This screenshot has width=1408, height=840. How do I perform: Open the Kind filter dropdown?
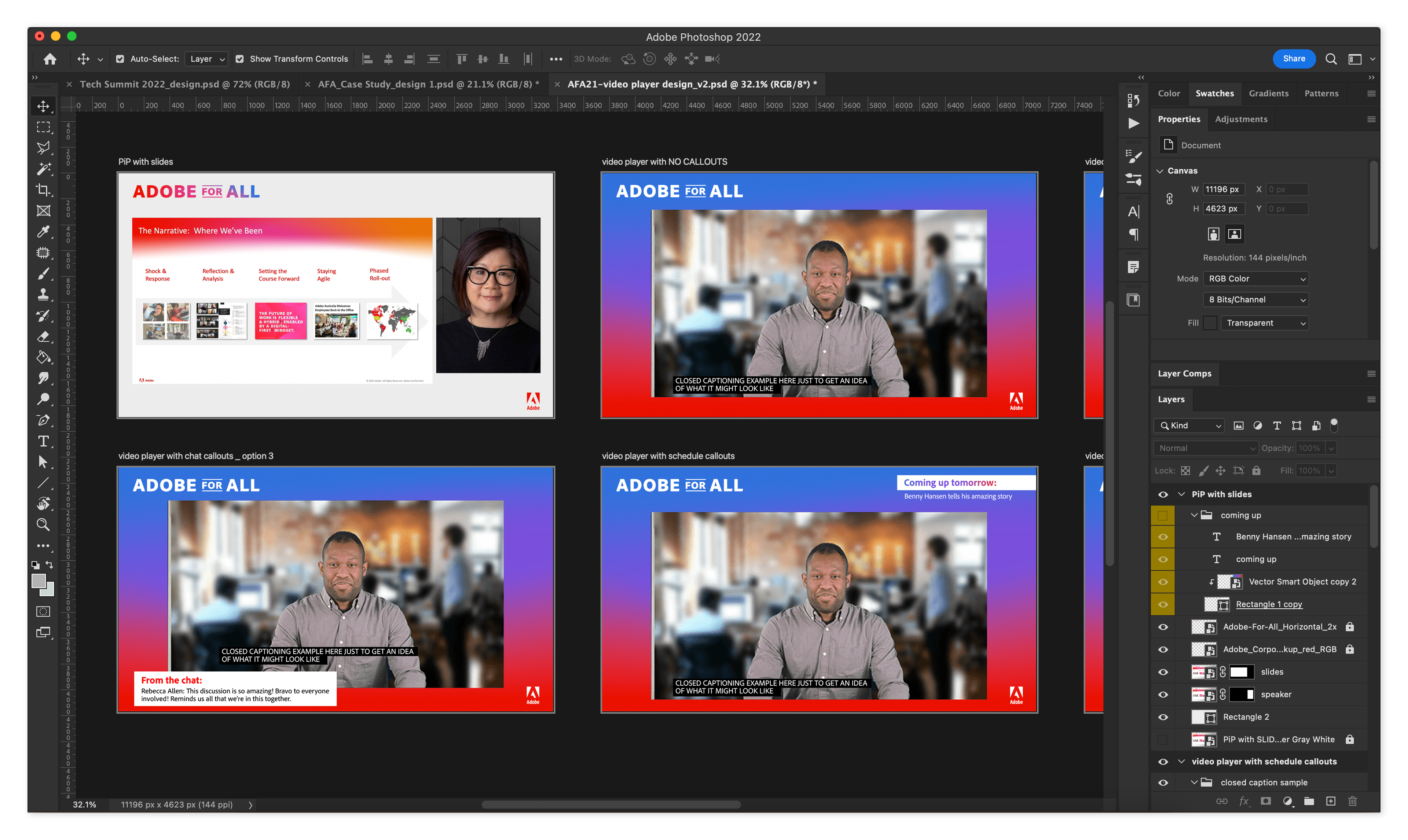pos(1188,425)
